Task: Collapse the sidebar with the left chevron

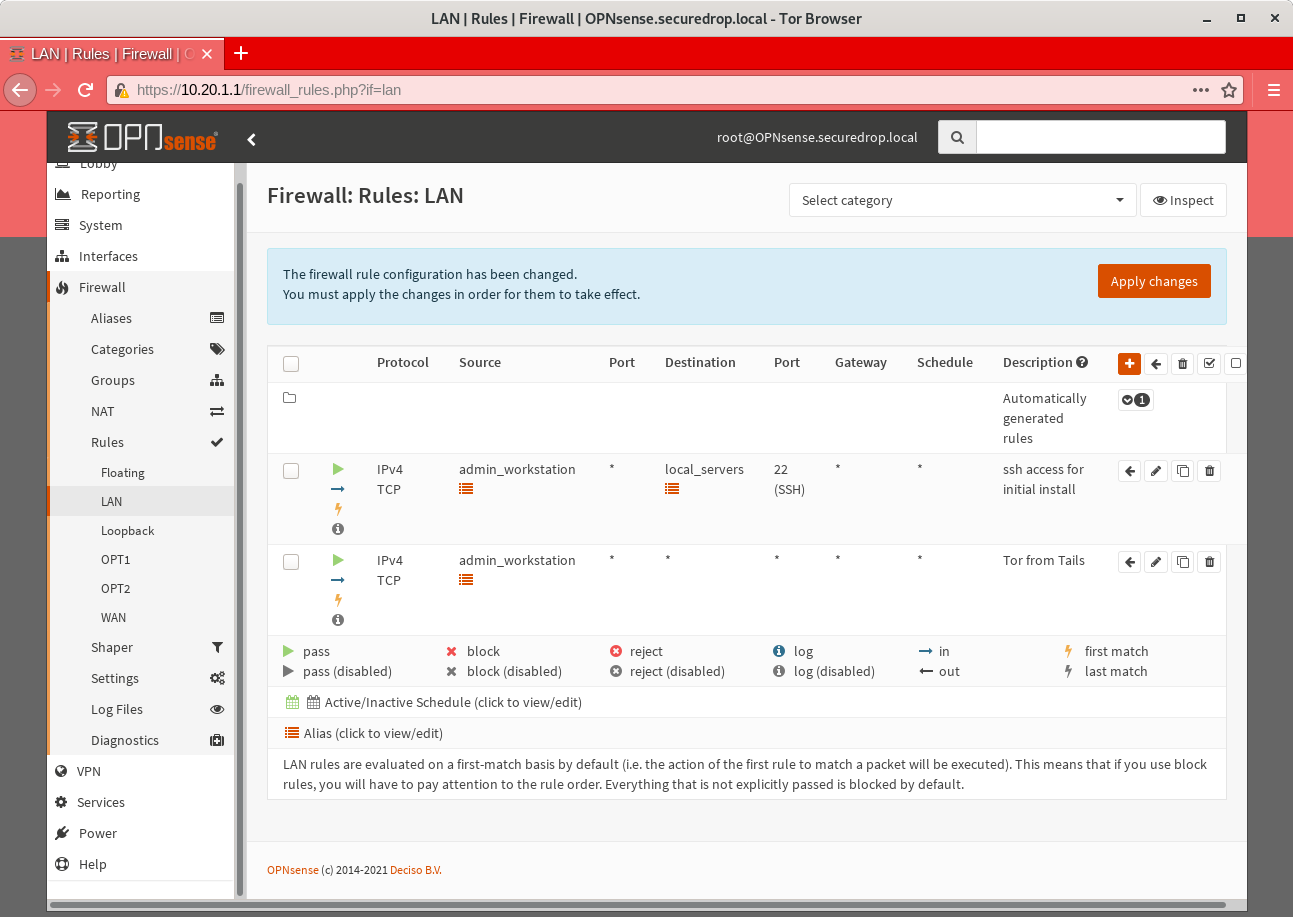Action: coord(251,139)
